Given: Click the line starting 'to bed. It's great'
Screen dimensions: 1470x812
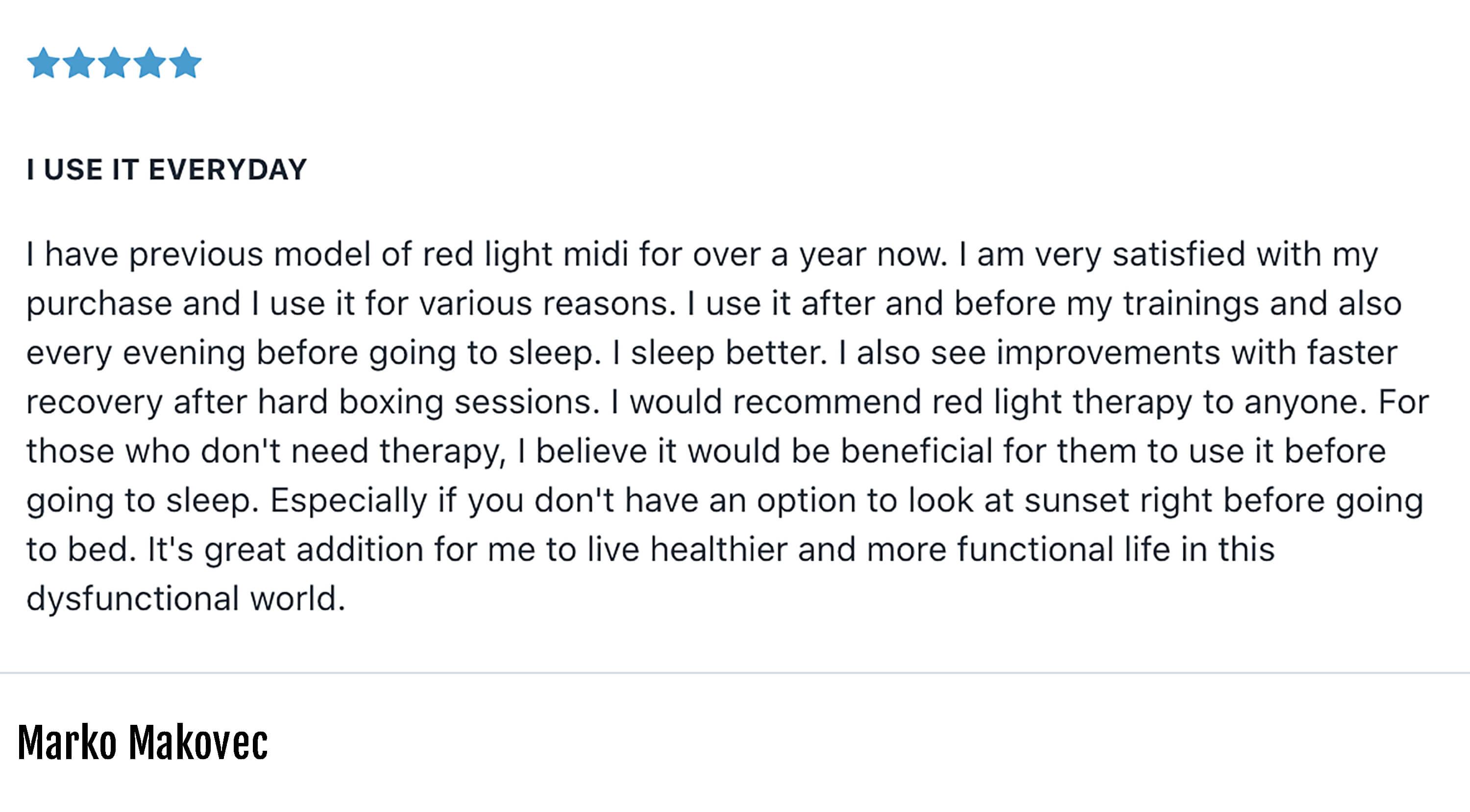Looking at the screenshot, I should coord(651,549).
